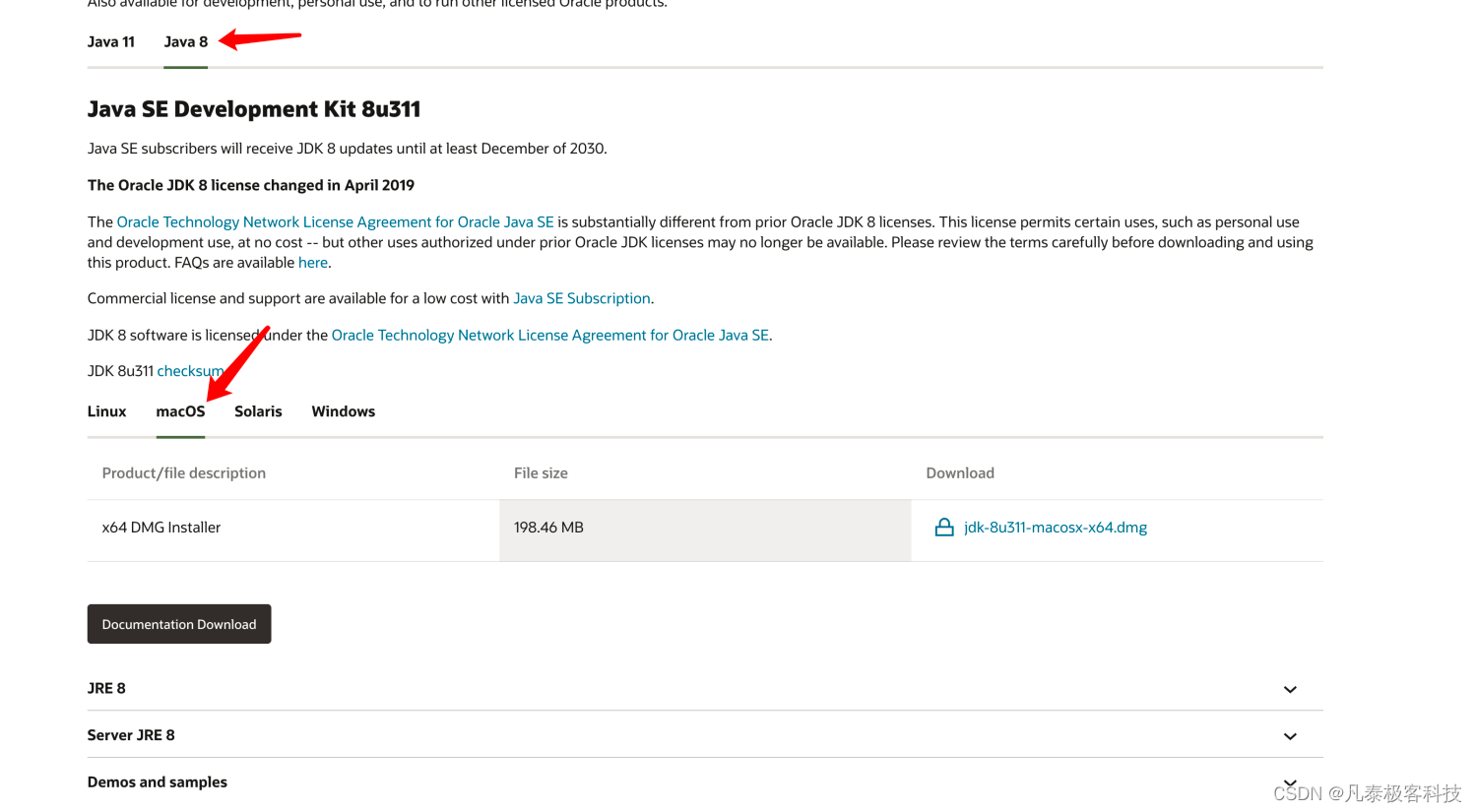Image resolution: width=1477 pixels, height=812 pixels.
Task: Click the "Demos and samples" heading text
Action: pos(158,782)
